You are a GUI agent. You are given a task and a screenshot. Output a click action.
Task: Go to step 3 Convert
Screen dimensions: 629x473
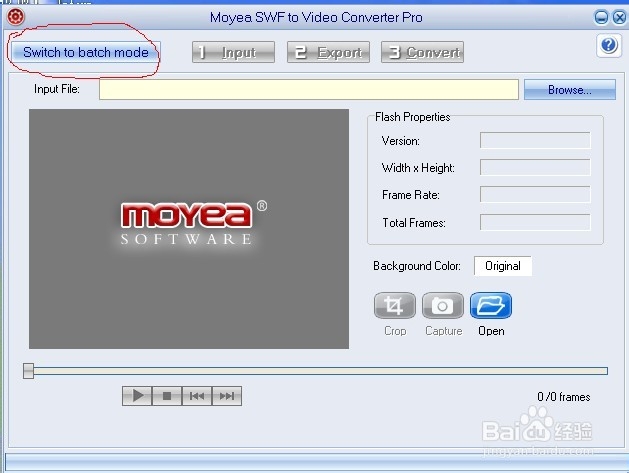point(422,52)
